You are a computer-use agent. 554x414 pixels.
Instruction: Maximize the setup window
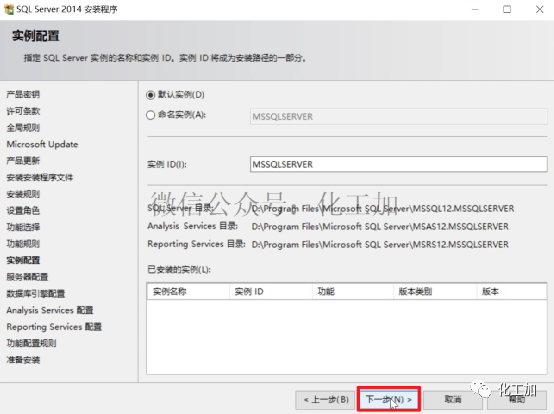point(507,9)
